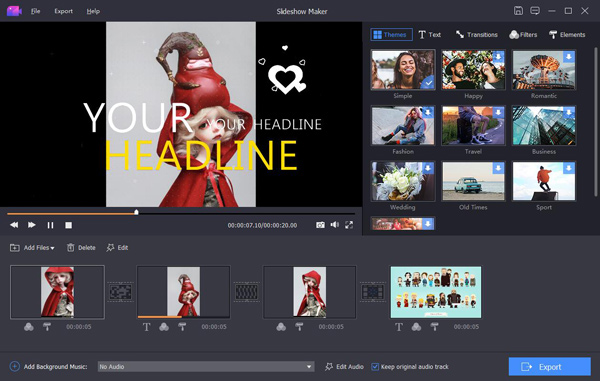Open elements icon under fourth clip
The height and width of the screenshot is (381, 600).
pos(434,327)
